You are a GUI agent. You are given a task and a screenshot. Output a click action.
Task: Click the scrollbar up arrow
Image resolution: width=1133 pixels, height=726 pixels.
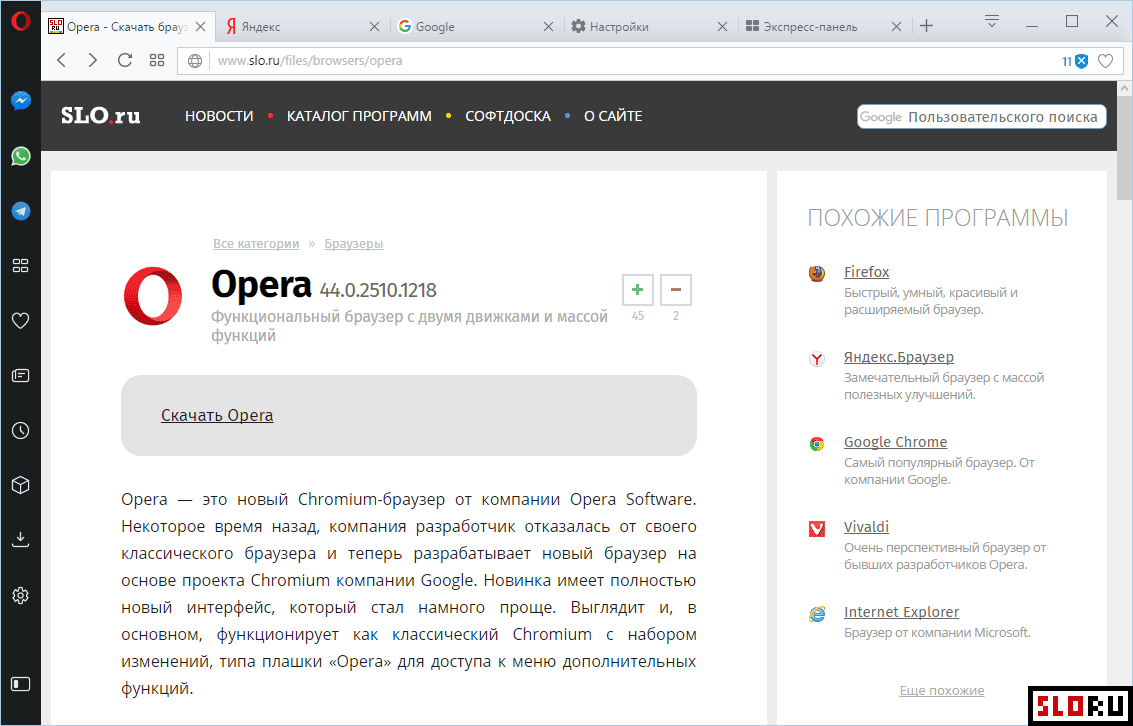(x=1125, y=88)
